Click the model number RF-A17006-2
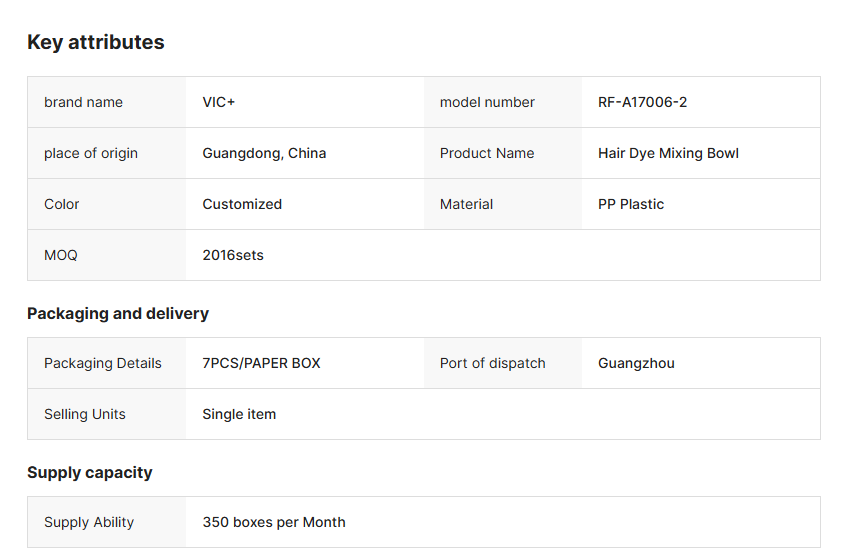Image resolution: width=863 pixels, height=557 pixels. (x=642, y=102)
